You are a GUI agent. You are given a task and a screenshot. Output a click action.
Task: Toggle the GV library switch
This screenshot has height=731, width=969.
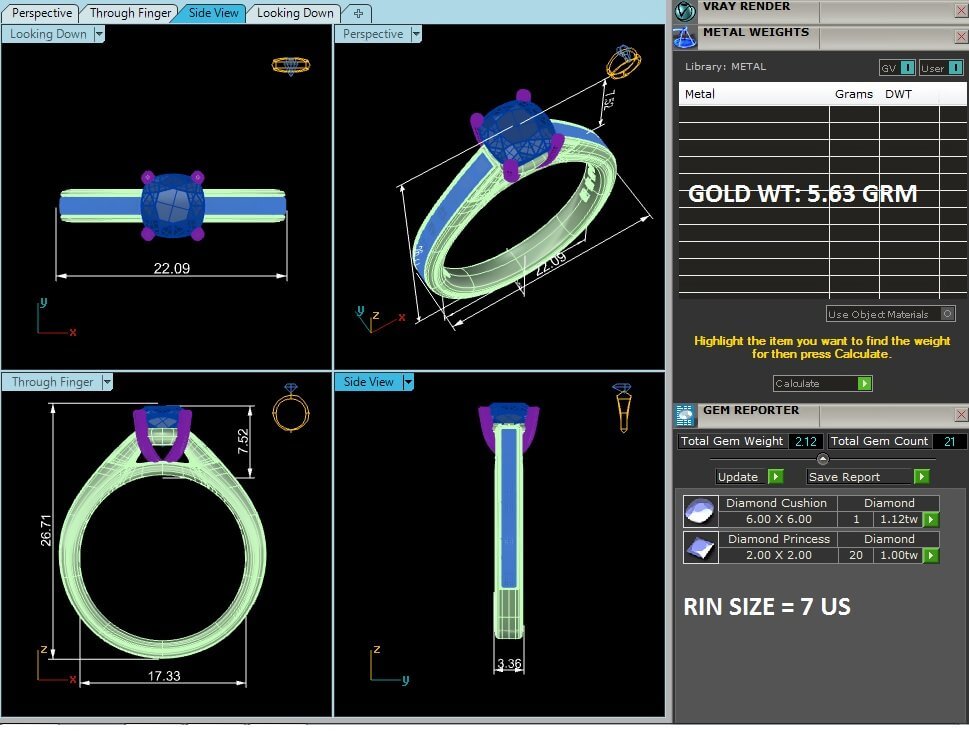click(x=907, y=68)
